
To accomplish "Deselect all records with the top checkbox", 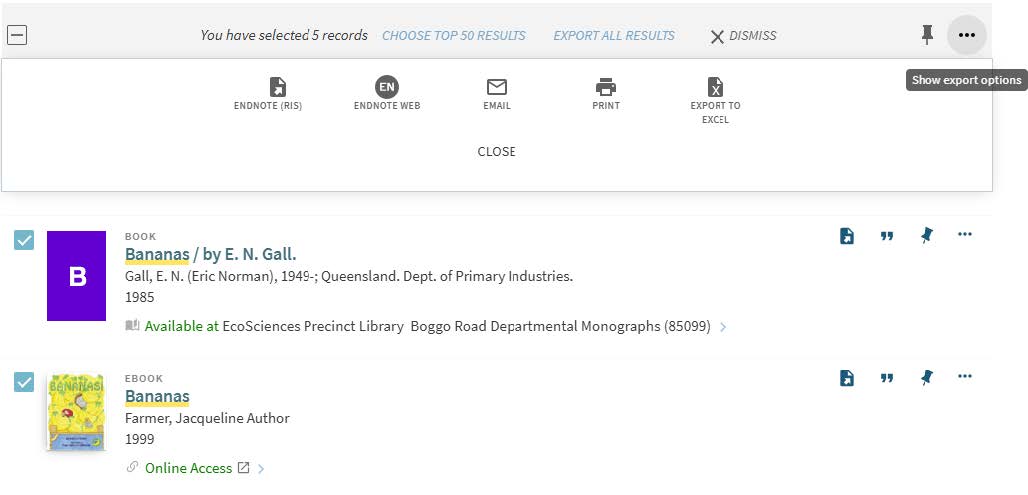I will pos(17,35).
